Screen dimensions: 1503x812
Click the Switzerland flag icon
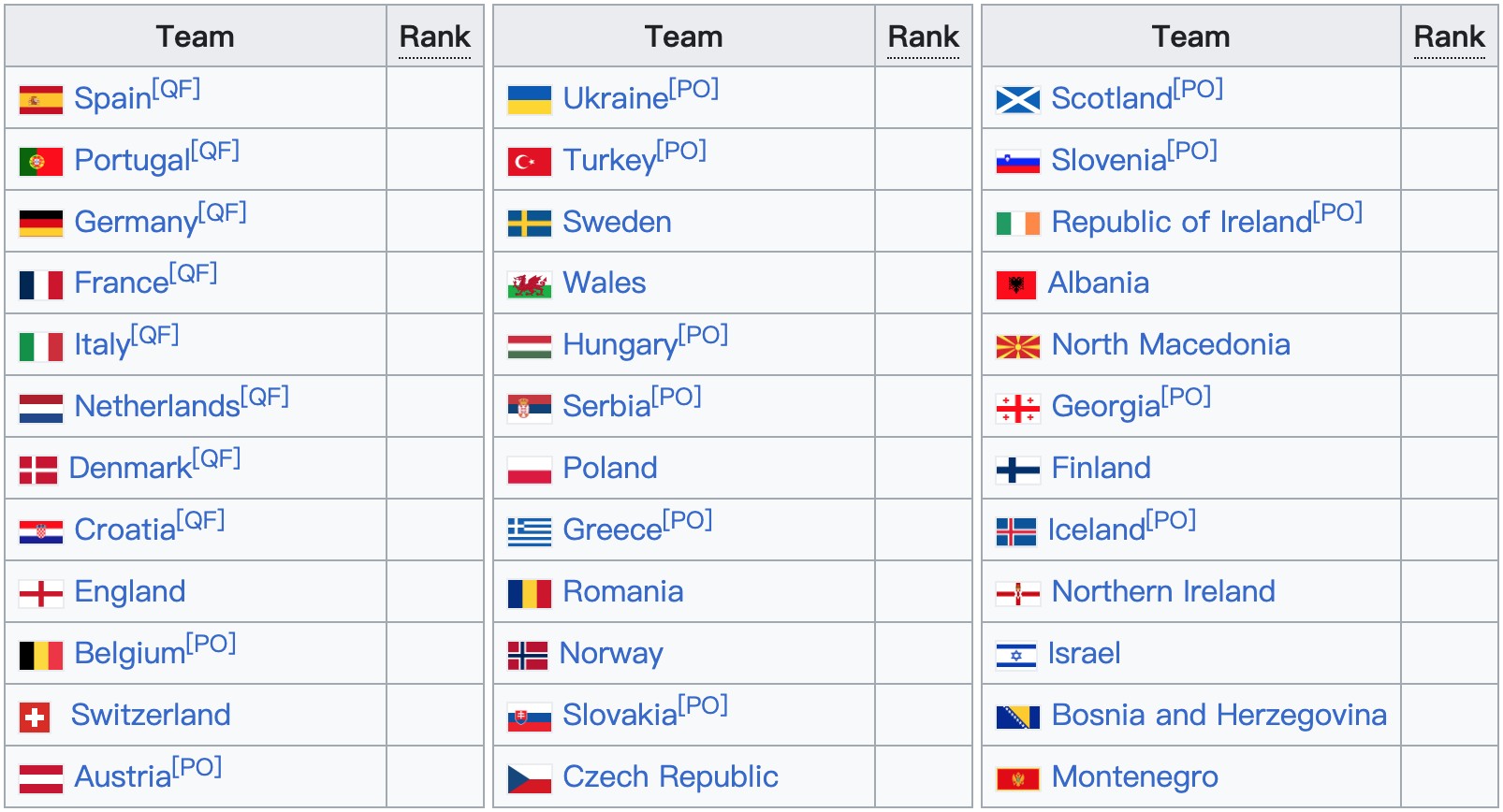click(35, 717)
